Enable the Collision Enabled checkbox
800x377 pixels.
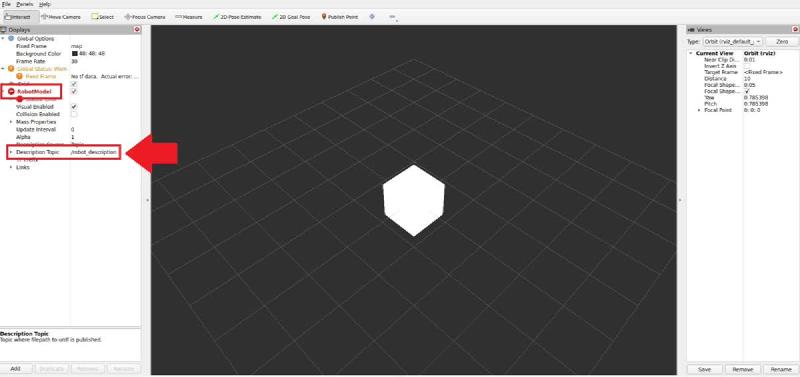pos(74,114)
